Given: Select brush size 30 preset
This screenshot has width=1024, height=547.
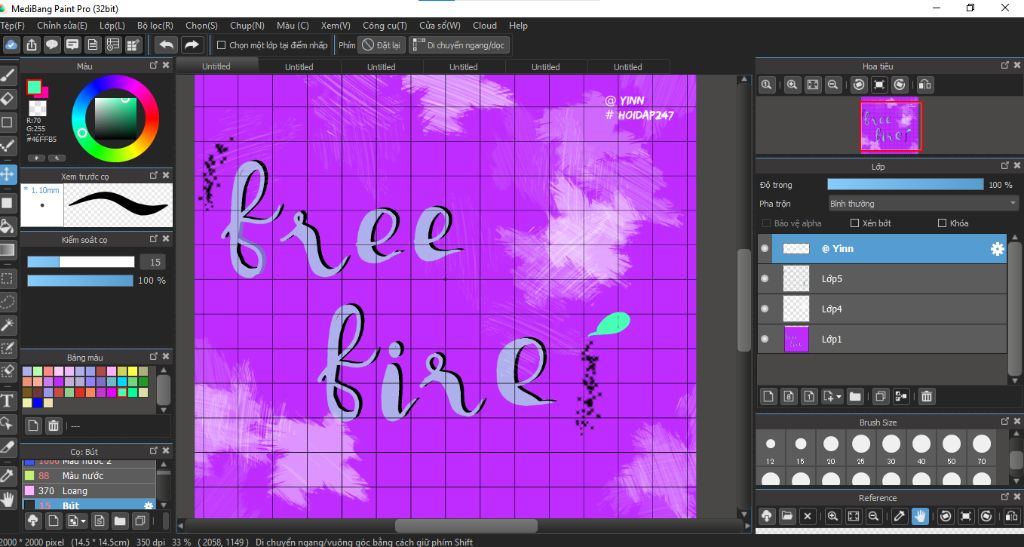Looking at the screenshot, I should coord(891,449).
